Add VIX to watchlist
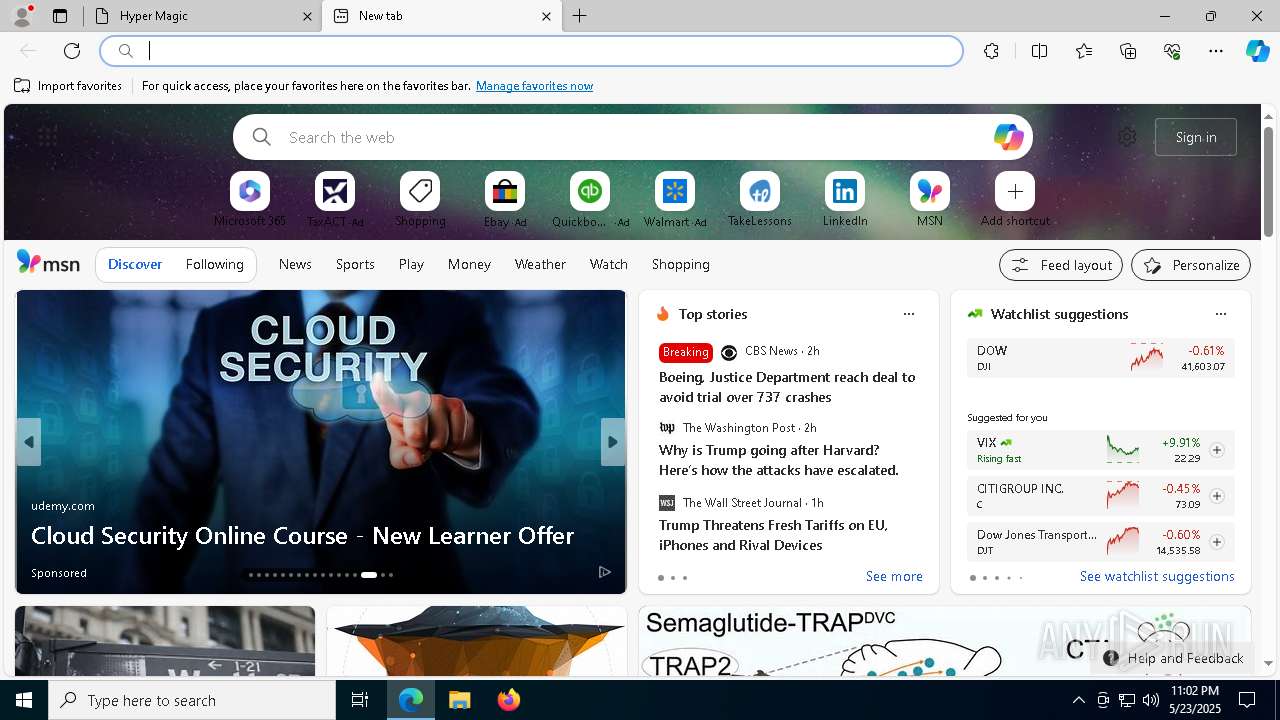The height and width of the screenshot is (720, 1280). [1217, 450]
